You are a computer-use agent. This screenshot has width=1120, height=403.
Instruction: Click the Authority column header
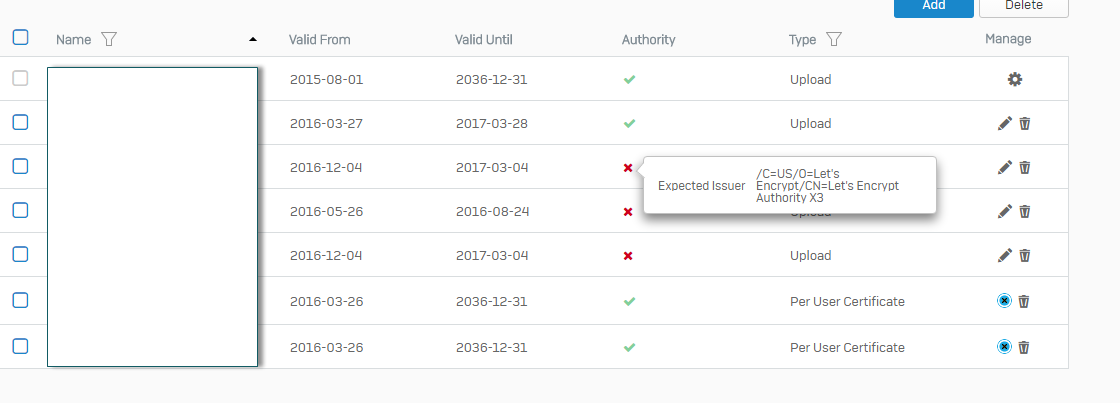click(x=648, y=40)
